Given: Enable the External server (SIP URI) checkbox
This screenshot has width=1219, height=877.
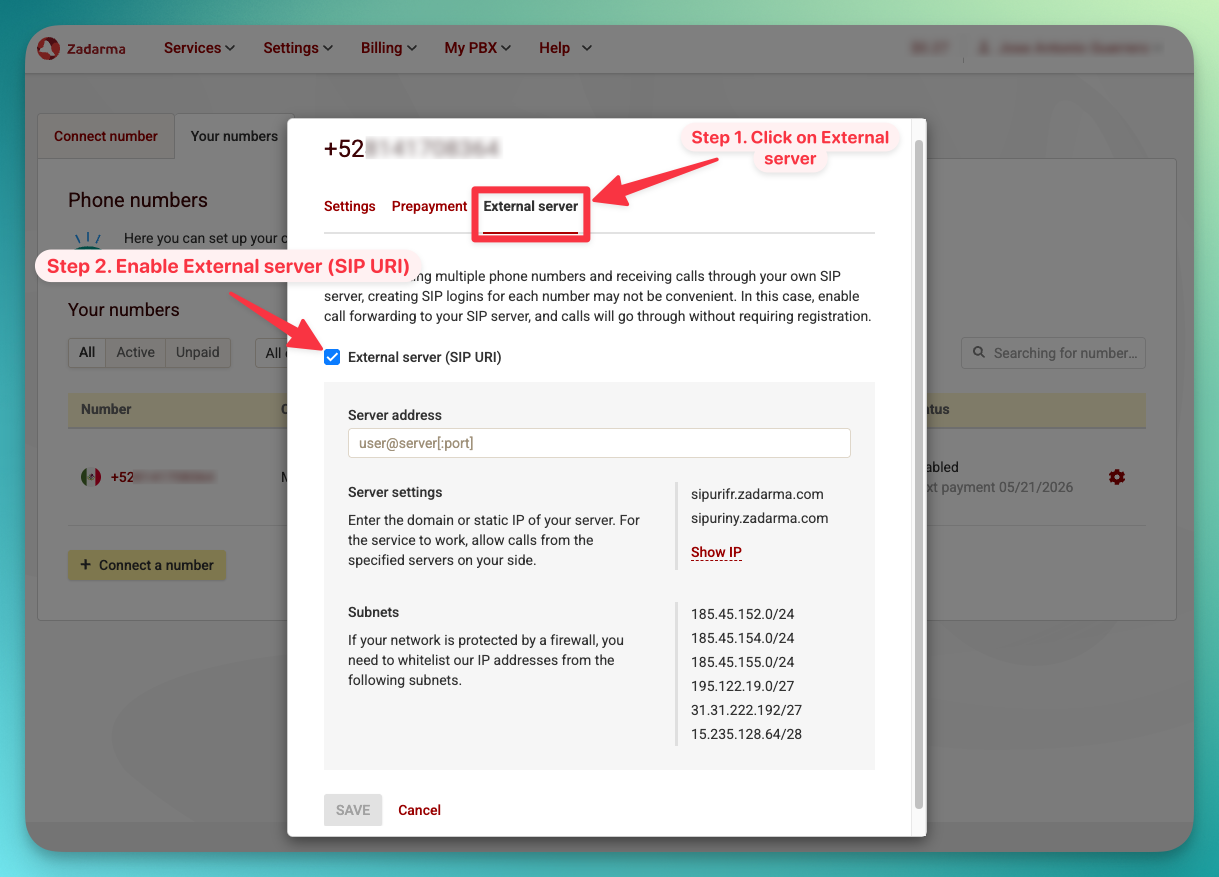Looking at the screenshot, I should [x=331, y=357].
